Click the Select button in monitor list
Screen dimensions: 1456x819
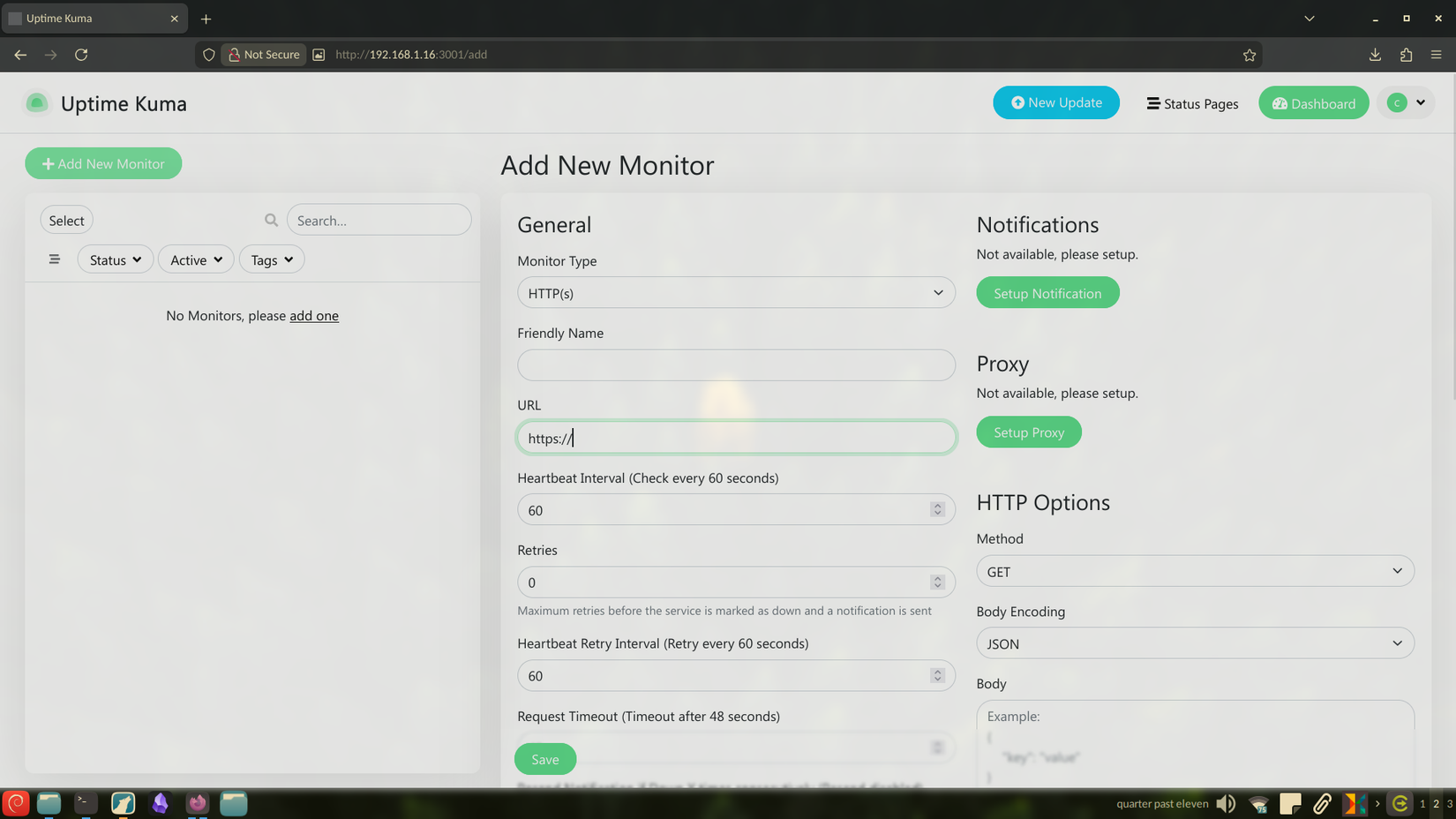point(66,221)
